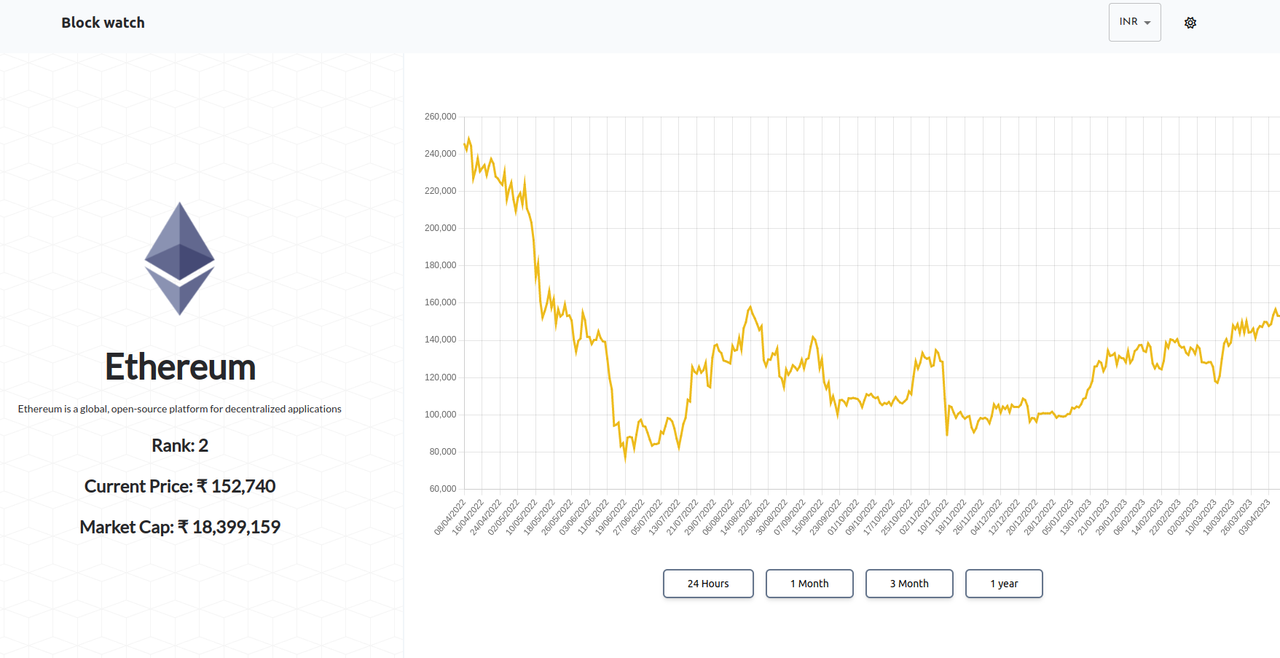Show the 24 Hours chart range
The image size is (1280, 658).
(x=708, y=584)
